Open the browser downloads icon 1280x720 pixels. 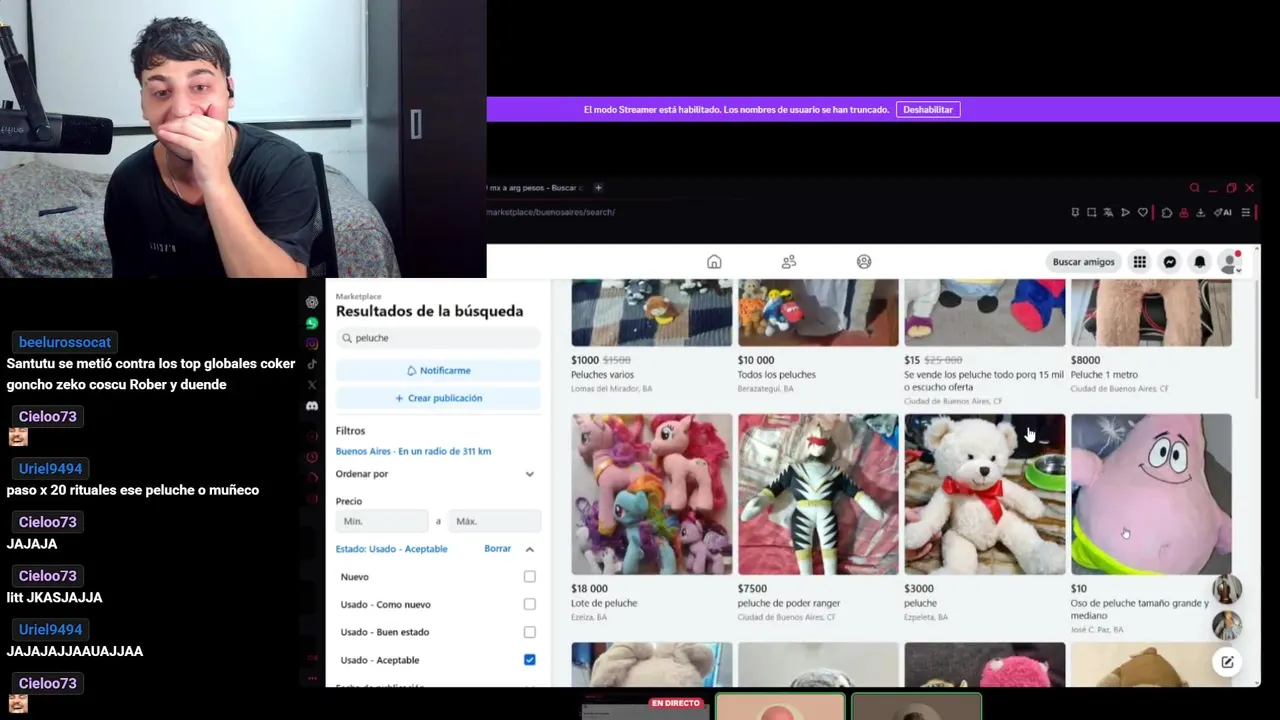tap(1200, 212)
